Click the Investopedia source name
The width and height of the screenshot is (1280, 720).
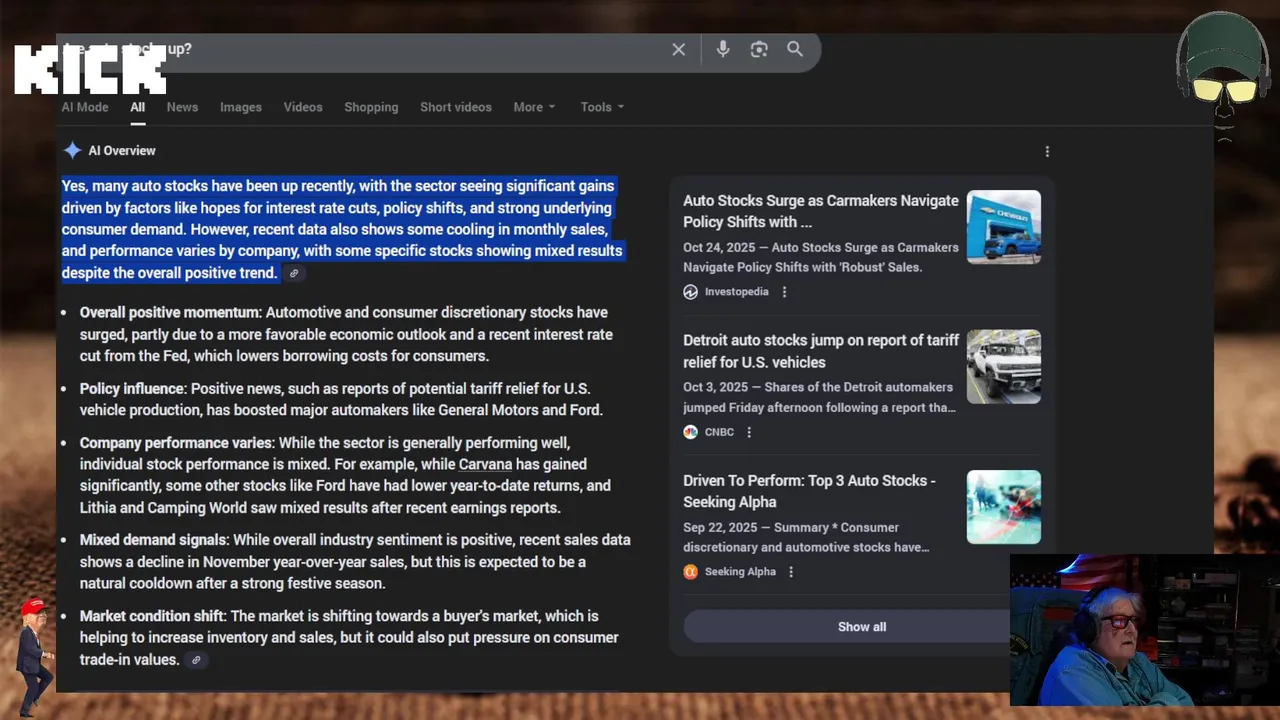(x=737, y=292)
